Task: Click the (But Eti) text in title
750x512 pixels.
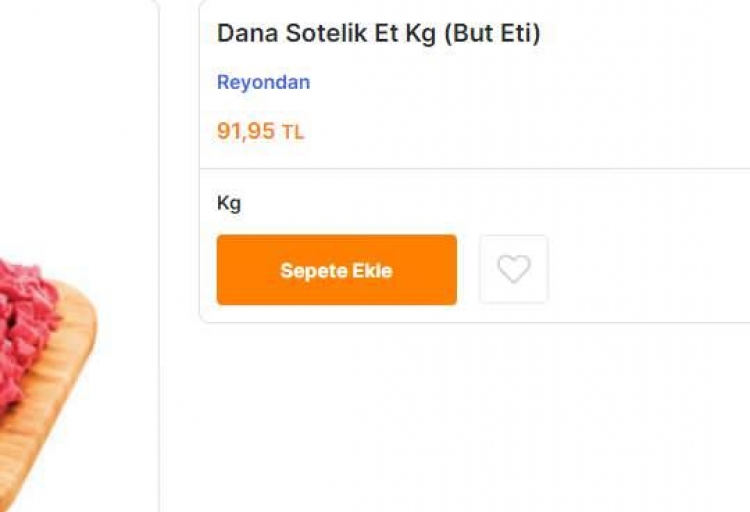Action: click(491, 33)
